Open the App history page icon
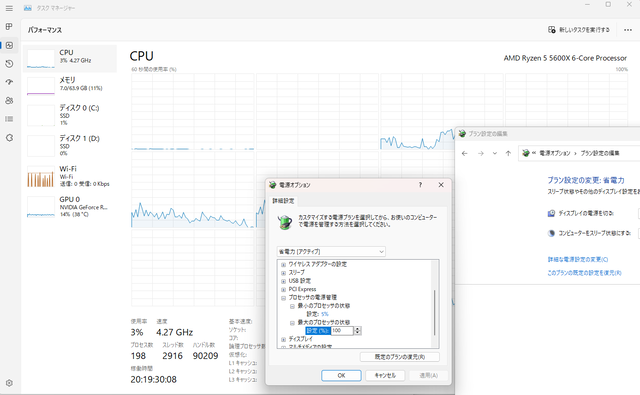 [x=9, y=64]
